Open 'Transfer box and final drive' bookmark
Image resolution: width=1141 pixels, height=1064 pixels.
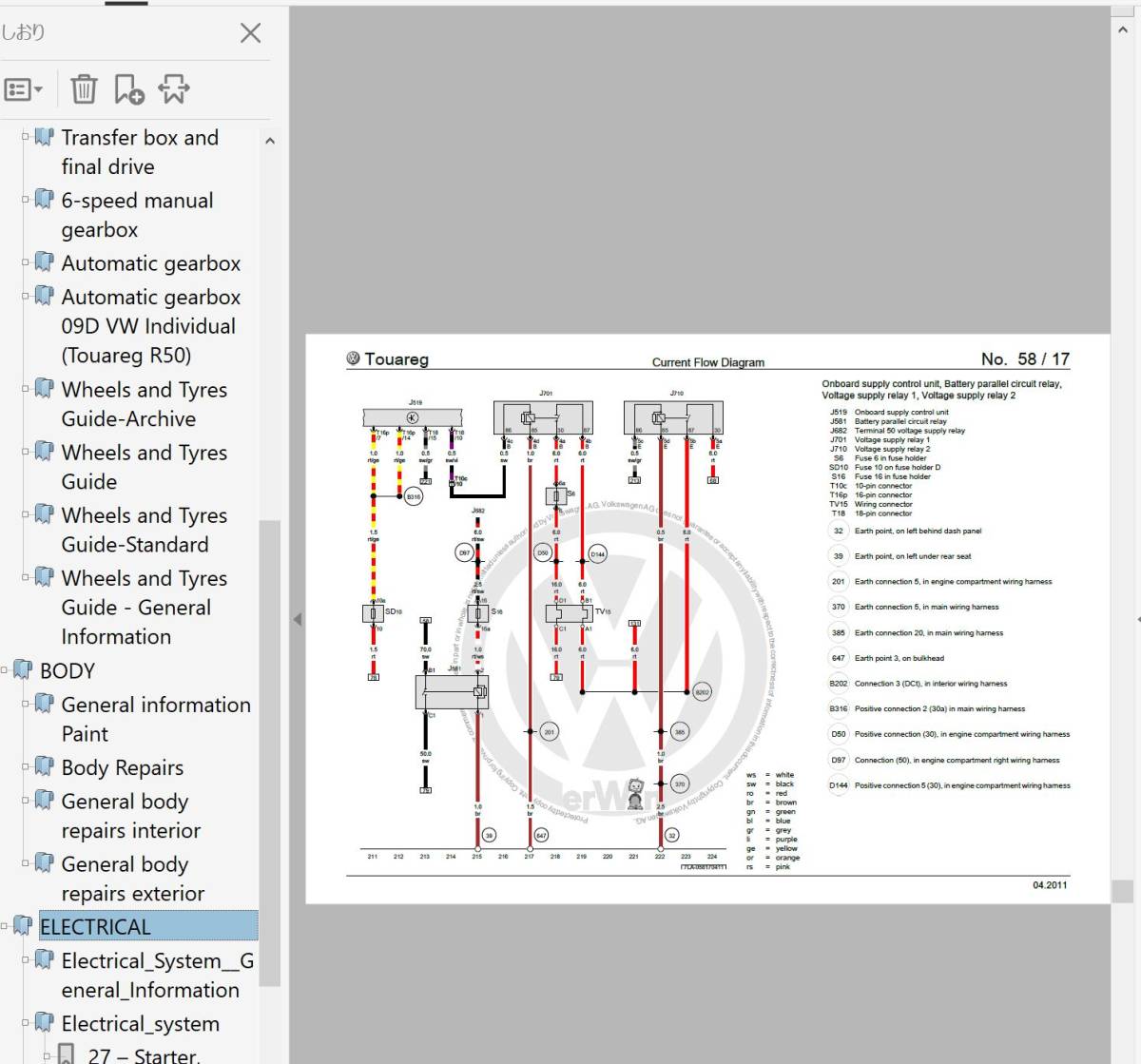140,152
